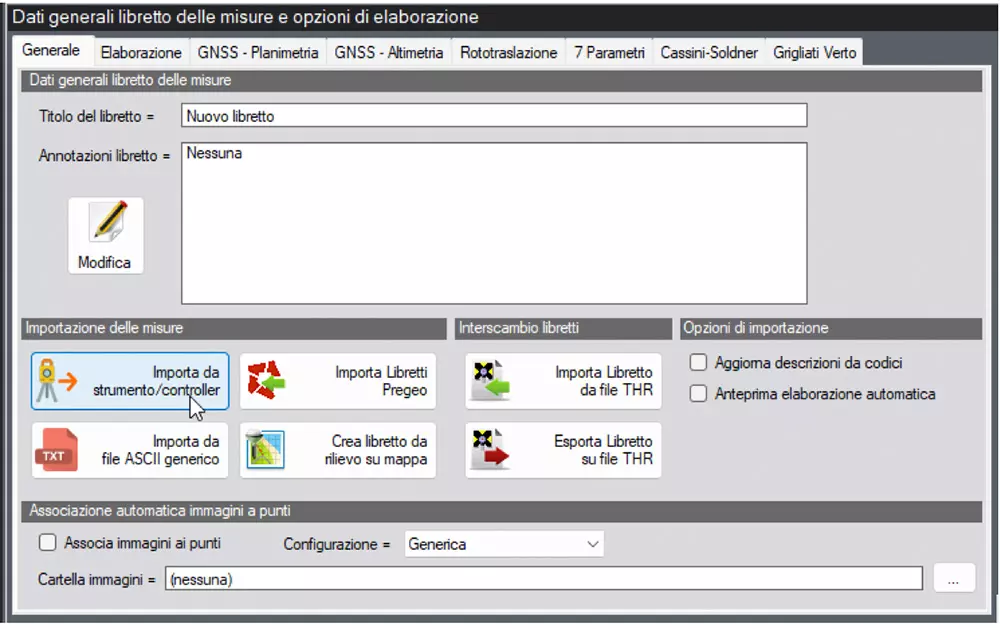Click the green arrow icon for THR import
The width and height of the screenshot is (1000, 629).
[x=490, y=380]
